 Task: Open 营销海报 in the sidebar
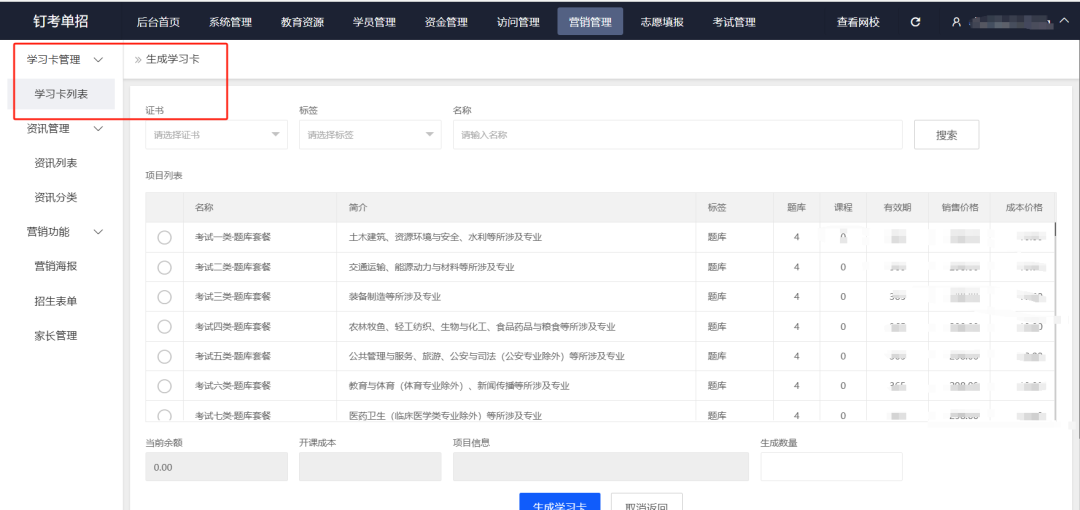(x=56, y=266)
